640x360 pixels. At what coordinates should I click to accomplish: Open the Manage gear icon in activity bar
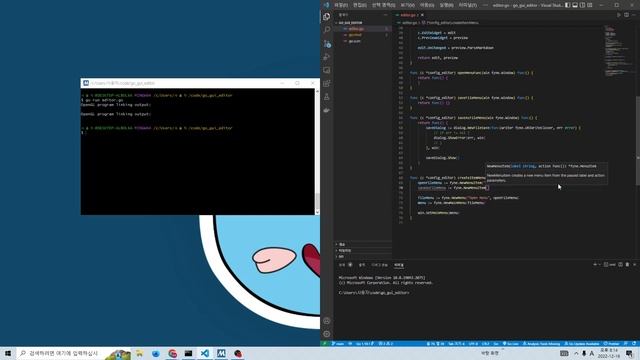(327, 334)
